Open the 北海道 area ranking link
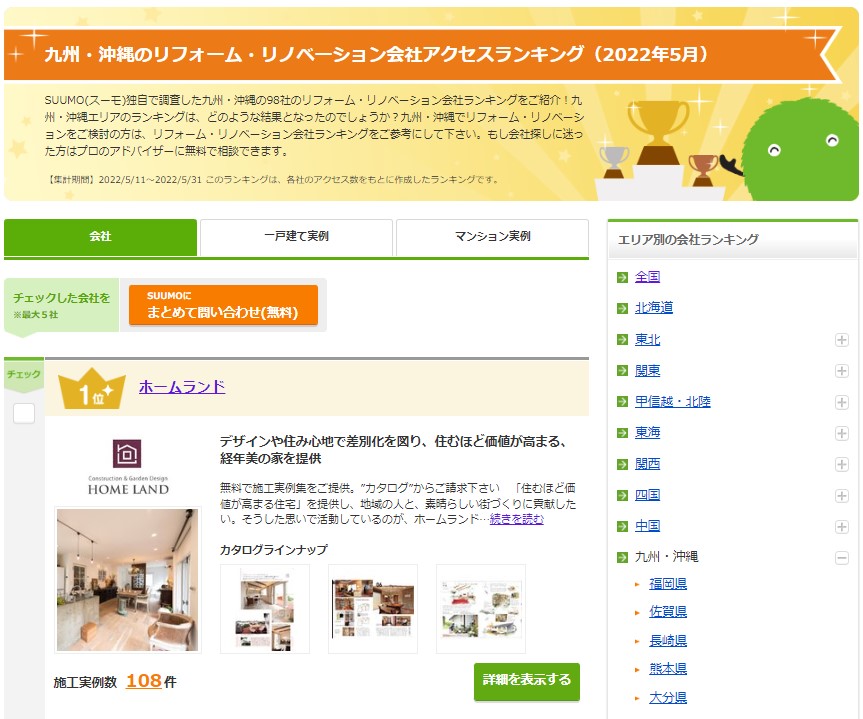The image size is (863, 719). point(654,308)
